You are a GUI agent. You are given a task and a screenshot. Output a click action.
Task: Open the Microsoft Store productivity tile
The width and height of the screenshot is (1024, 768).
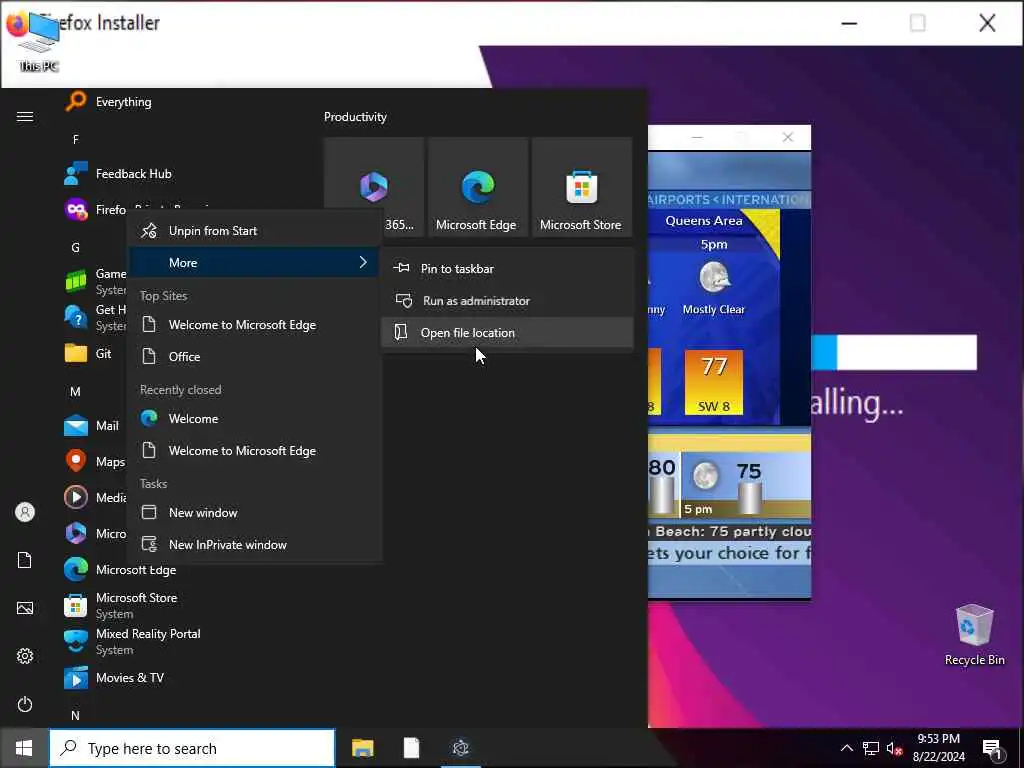582,187
